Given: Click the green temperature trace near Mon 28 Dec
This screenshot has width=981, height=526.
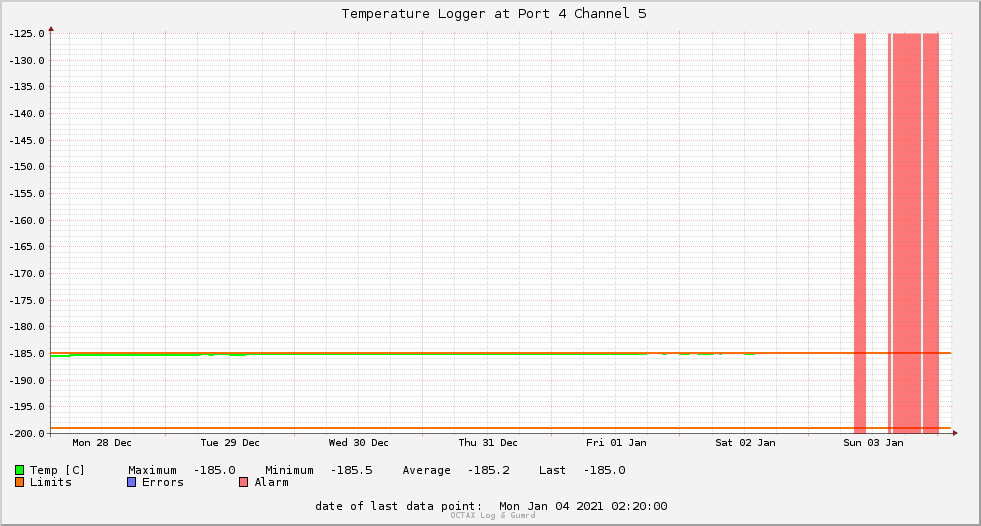Looking at the screenshot, I should point(102,355).
